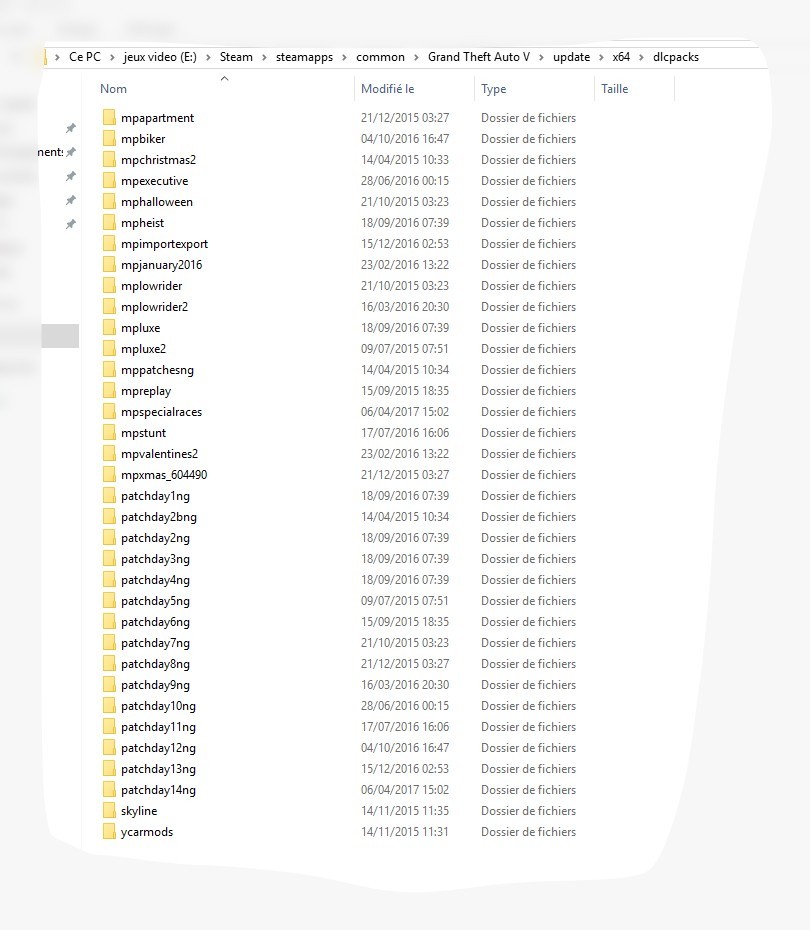Expand the chevron after jeux video (E:)
Screen dimensions: 810x930
point(208,58)
